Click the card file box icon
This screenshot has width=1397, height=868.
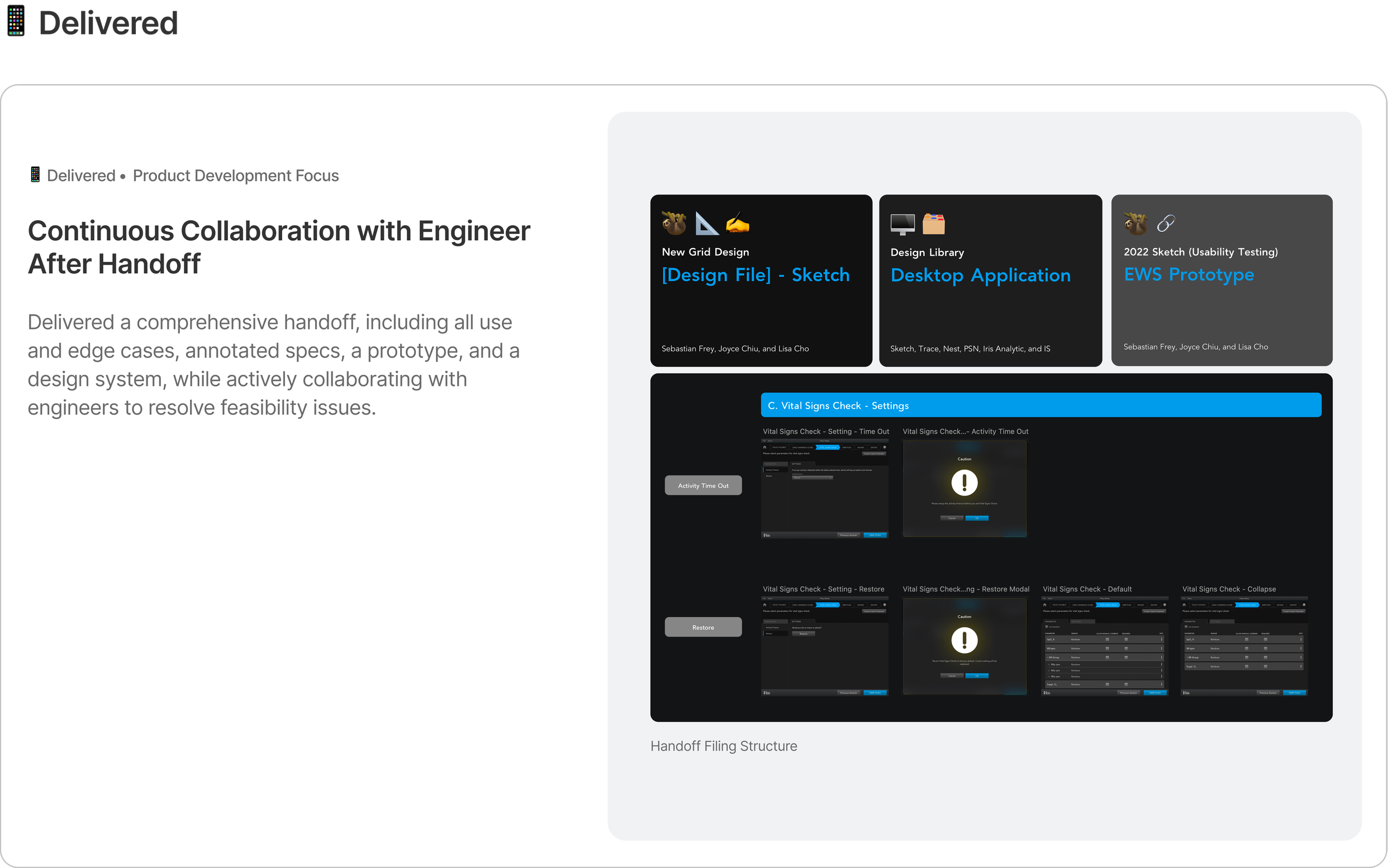(934, 224)
